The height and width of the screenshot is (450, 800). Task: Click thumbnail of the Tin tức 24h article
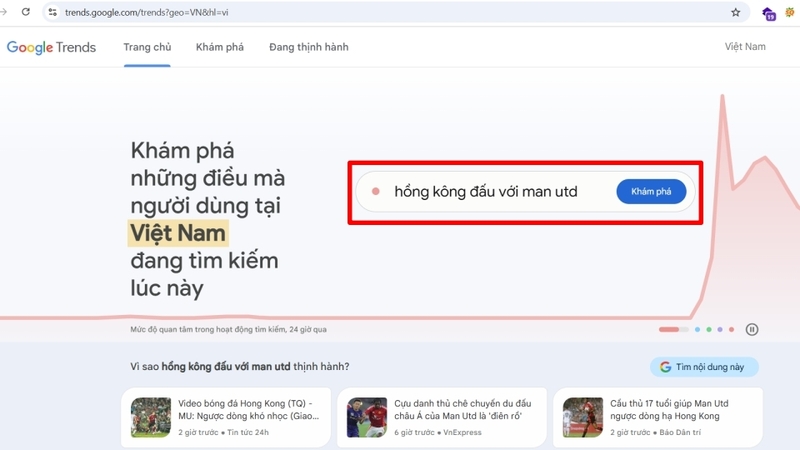tap(151, 417)
